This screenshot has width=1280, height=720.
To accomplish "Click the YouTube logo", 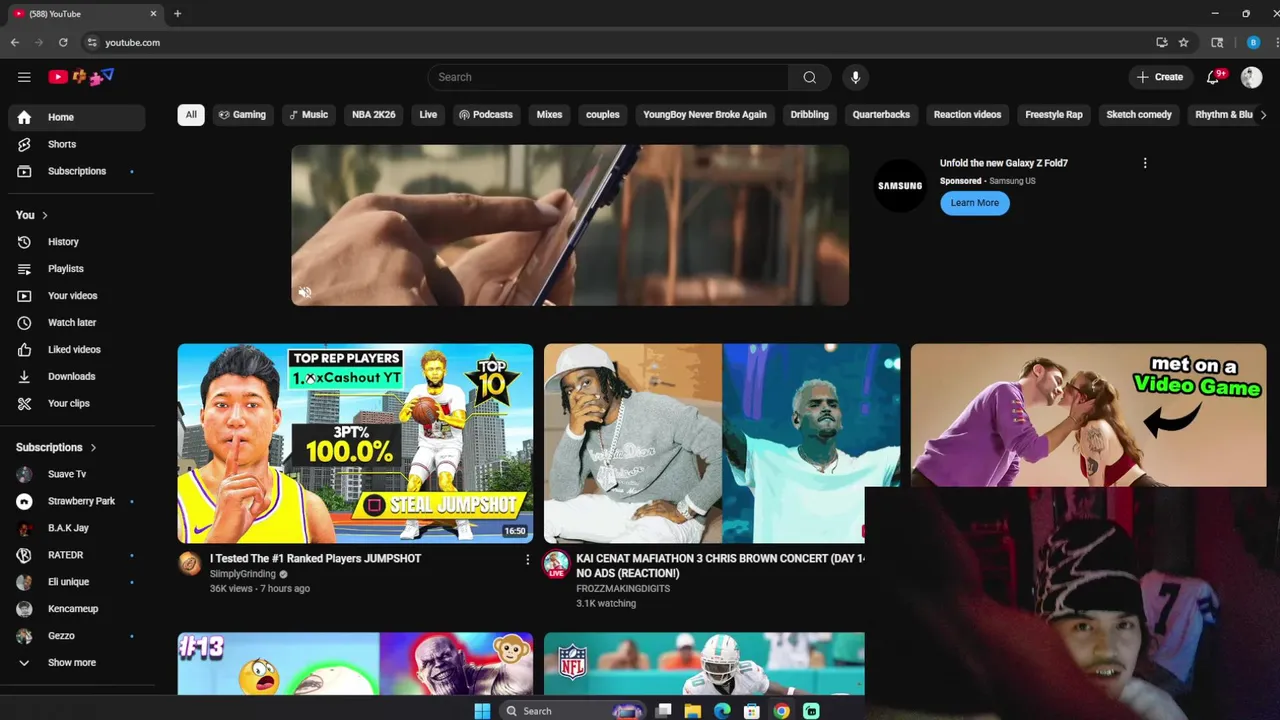I will pyautogui.click(x=81, y=77).
